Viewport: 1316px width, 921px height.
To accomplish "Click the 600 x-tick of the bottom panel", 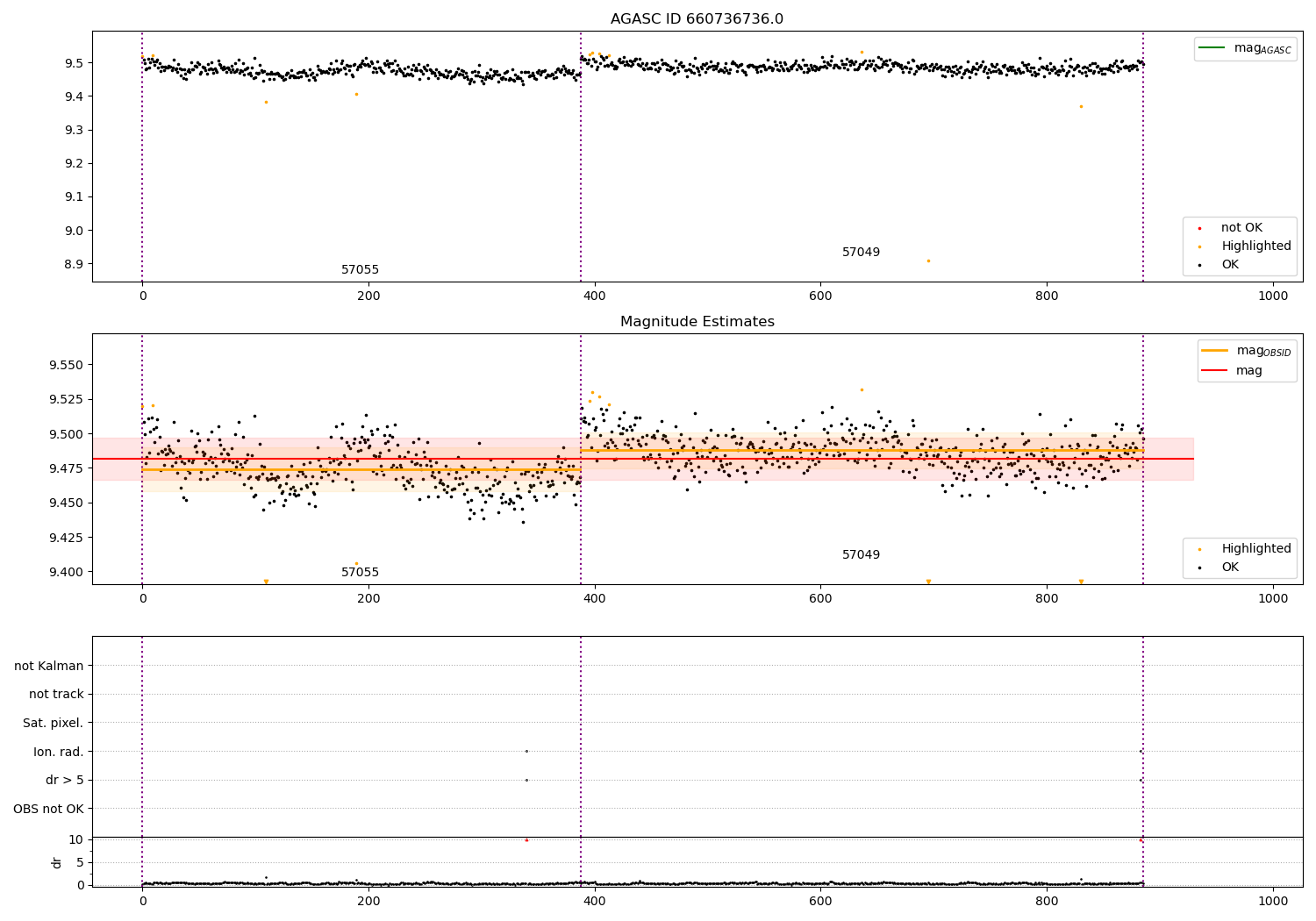I will 820,901.
